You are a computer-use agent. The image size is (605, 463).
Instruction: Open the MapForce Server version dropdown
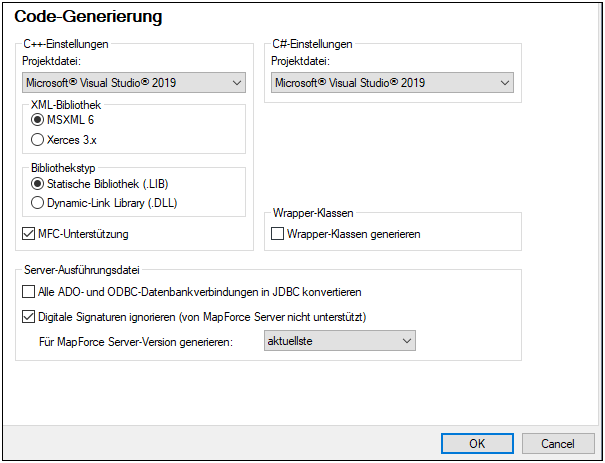pyautogui.click(x=339, y=342)
